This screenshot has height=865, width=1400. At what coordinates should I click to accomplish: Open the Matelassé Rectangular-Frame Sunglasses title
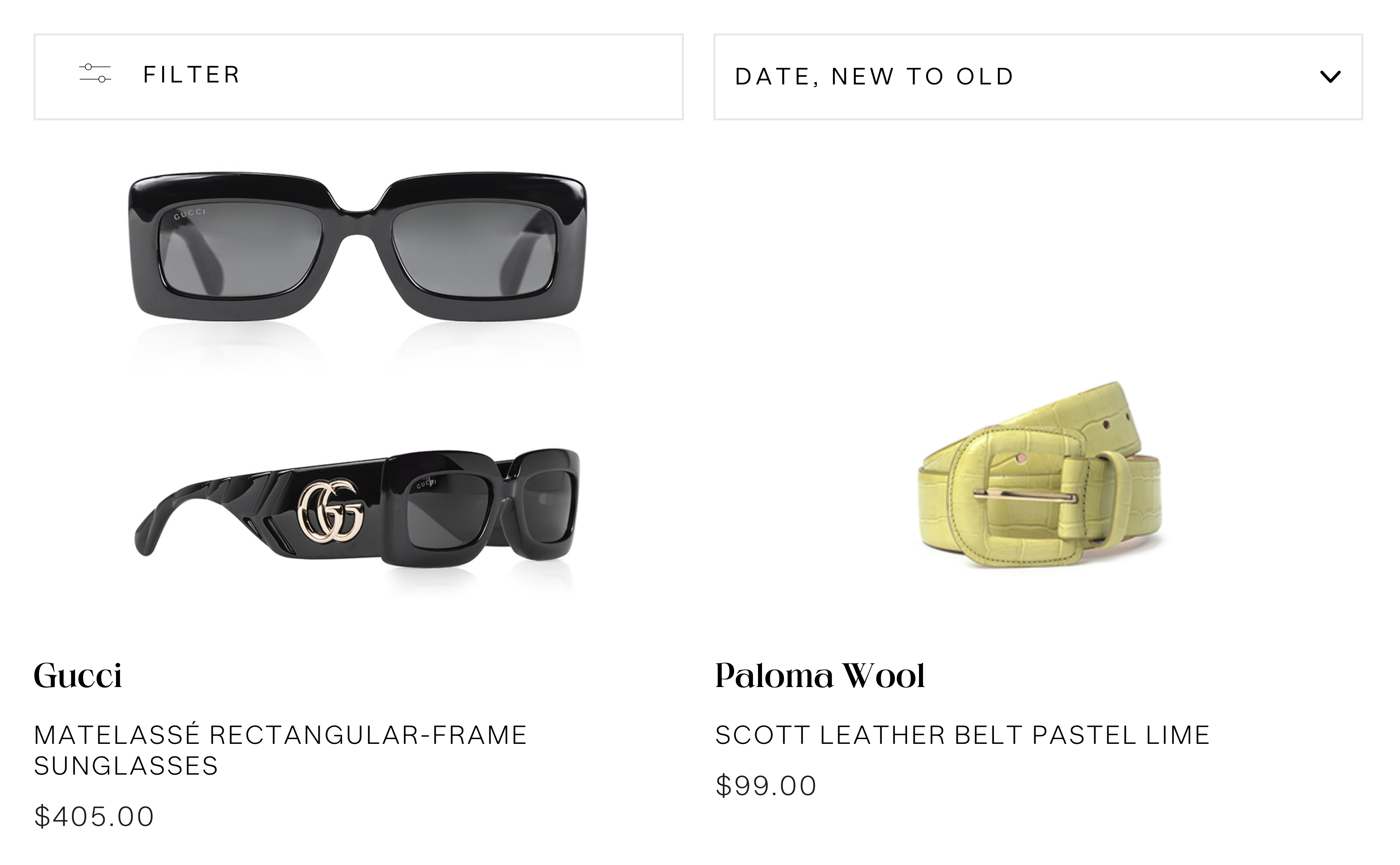280,750
